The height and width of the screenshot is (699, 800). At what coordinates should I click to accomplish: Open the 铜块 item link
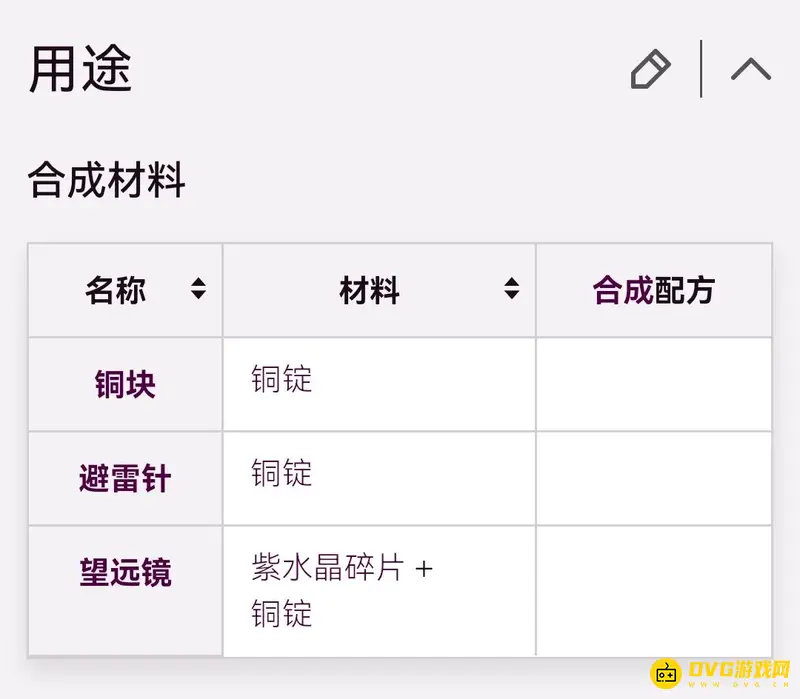(x=125, y=385)
